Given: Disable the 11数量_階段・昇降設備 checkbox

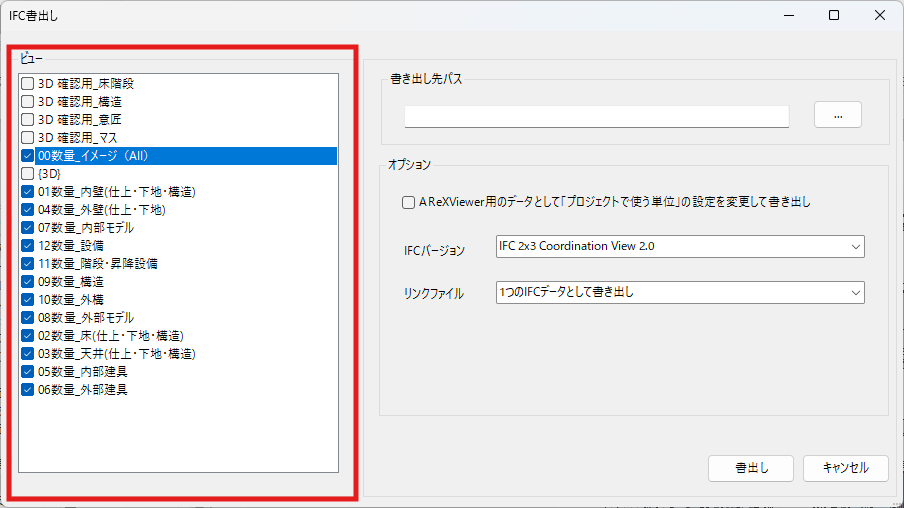Looking at the screenshot, I should [x=28, y=264].
